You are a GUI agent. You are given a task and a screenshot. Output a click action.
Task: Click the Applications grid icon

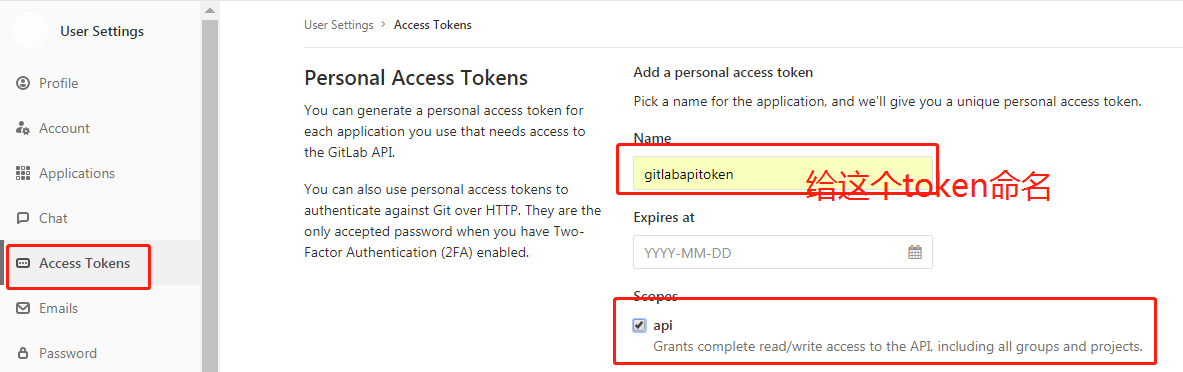click(23, 173)
